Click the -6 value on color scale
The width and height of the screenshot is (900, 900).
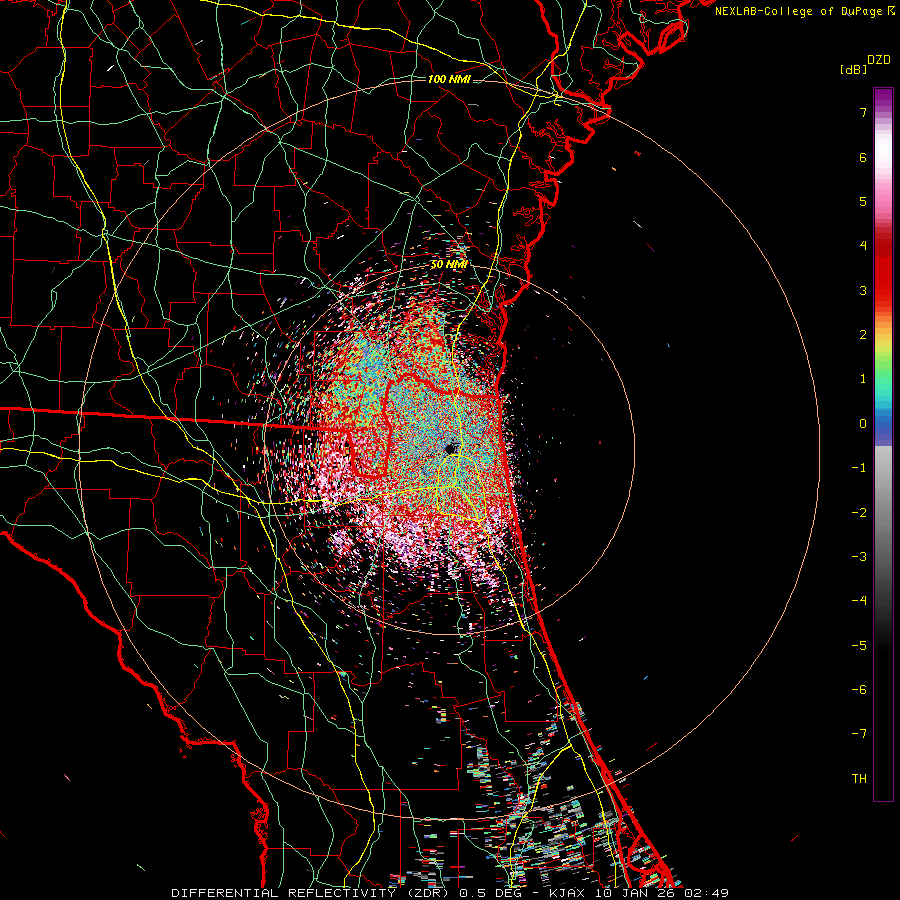coord(859,690)
